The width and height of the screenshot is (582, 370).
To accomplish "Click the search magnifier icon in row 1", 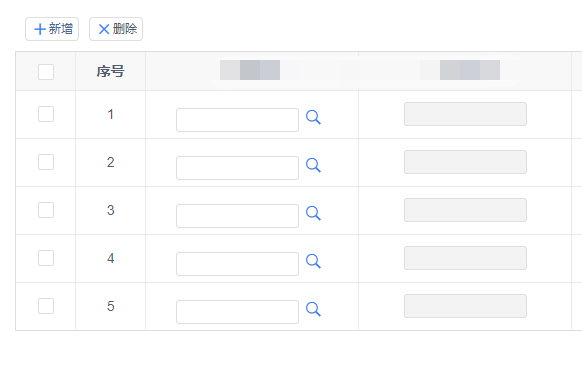I will (313, 117).
